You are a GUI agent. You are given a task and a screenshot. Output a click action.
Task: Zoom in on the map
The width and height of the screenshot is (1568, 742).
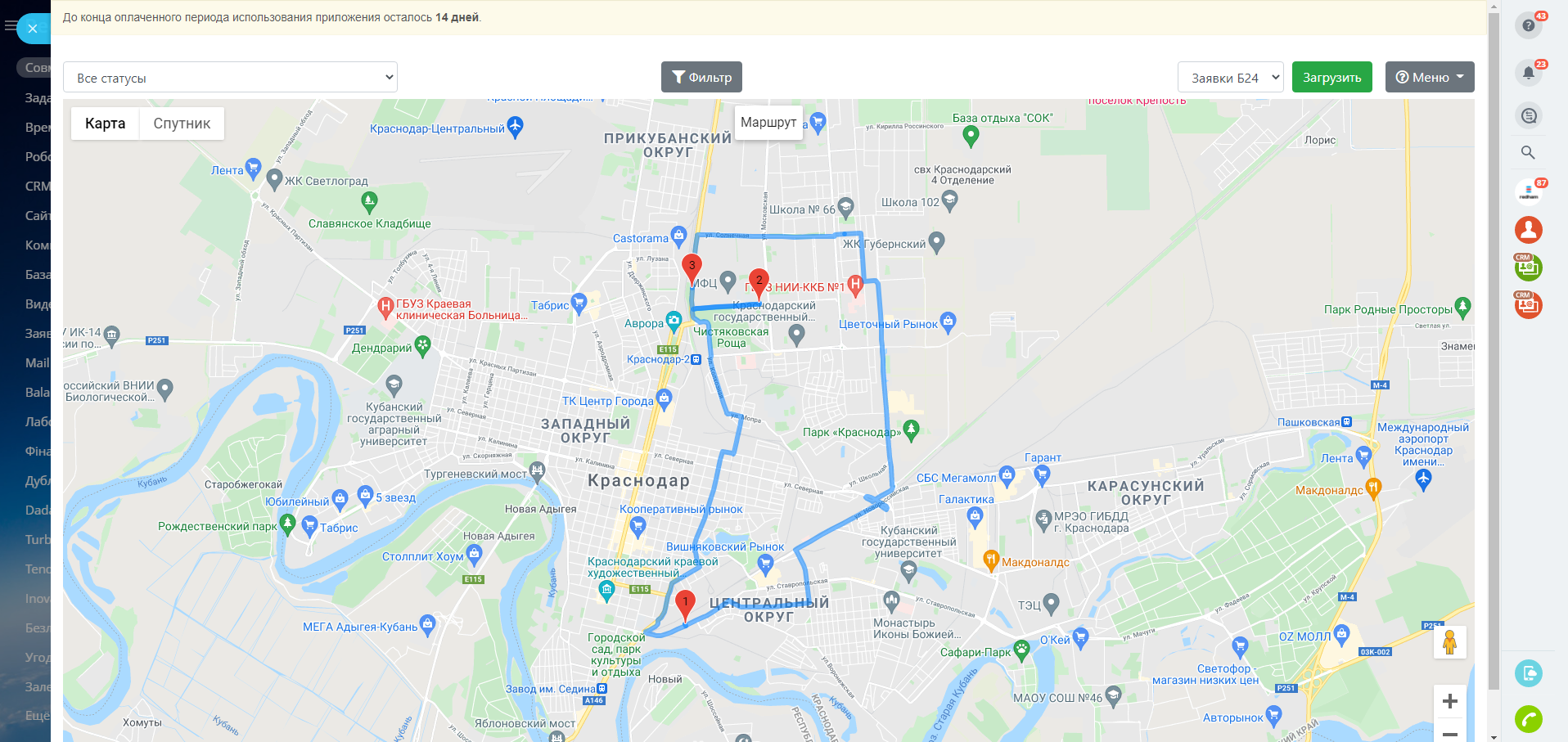(1450, 701)
